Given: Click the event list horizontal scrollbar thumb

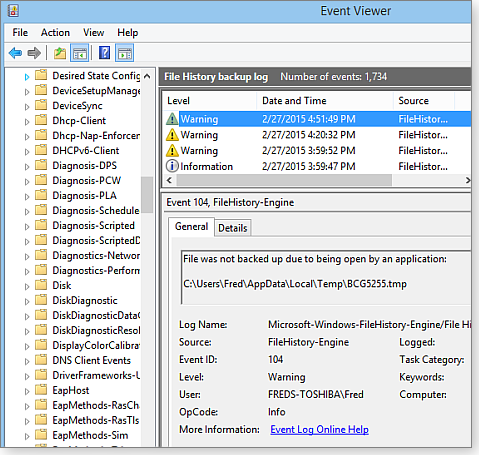Looking at the screenshot, I should (x=284, y=180).
